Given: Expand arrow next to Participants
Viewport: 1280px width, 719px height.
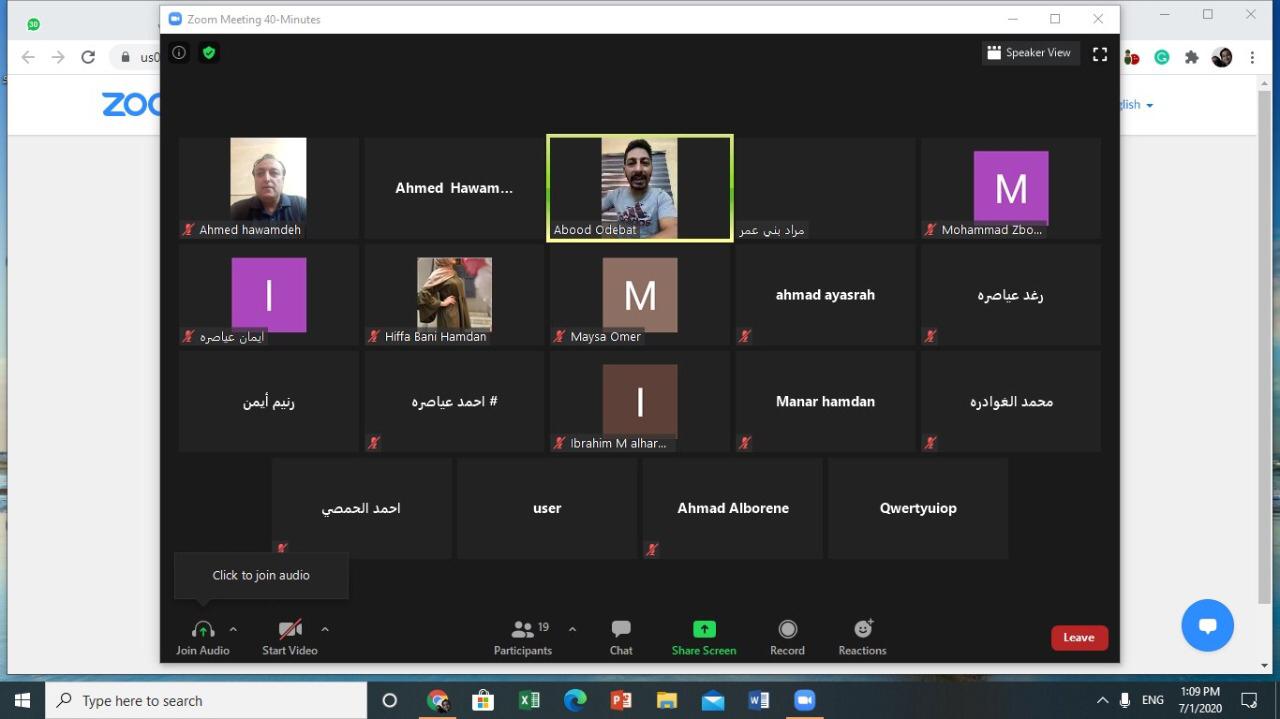Looking at the screenshot, I should (572, 629).
